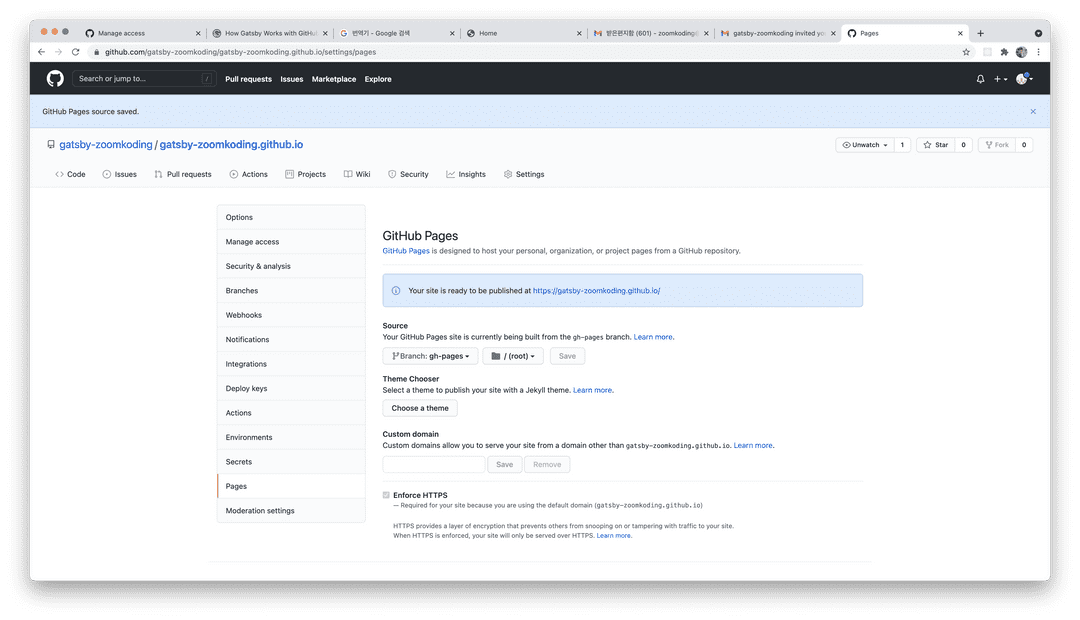
Task: Click Choose a theme button
Action: 420,409
